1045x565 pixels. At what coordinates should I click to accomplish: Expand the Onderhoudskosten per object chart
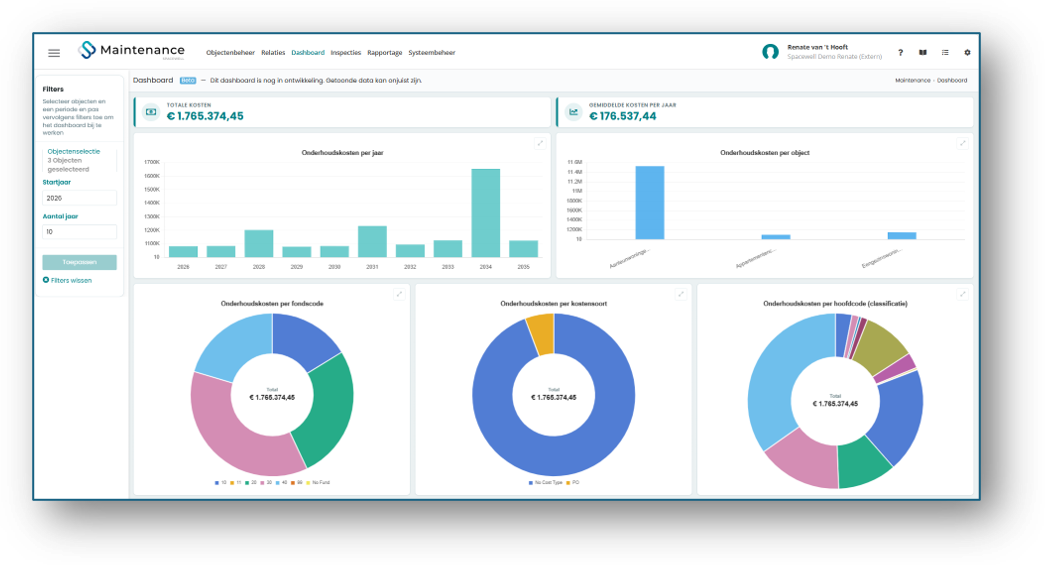coord(962,143)
